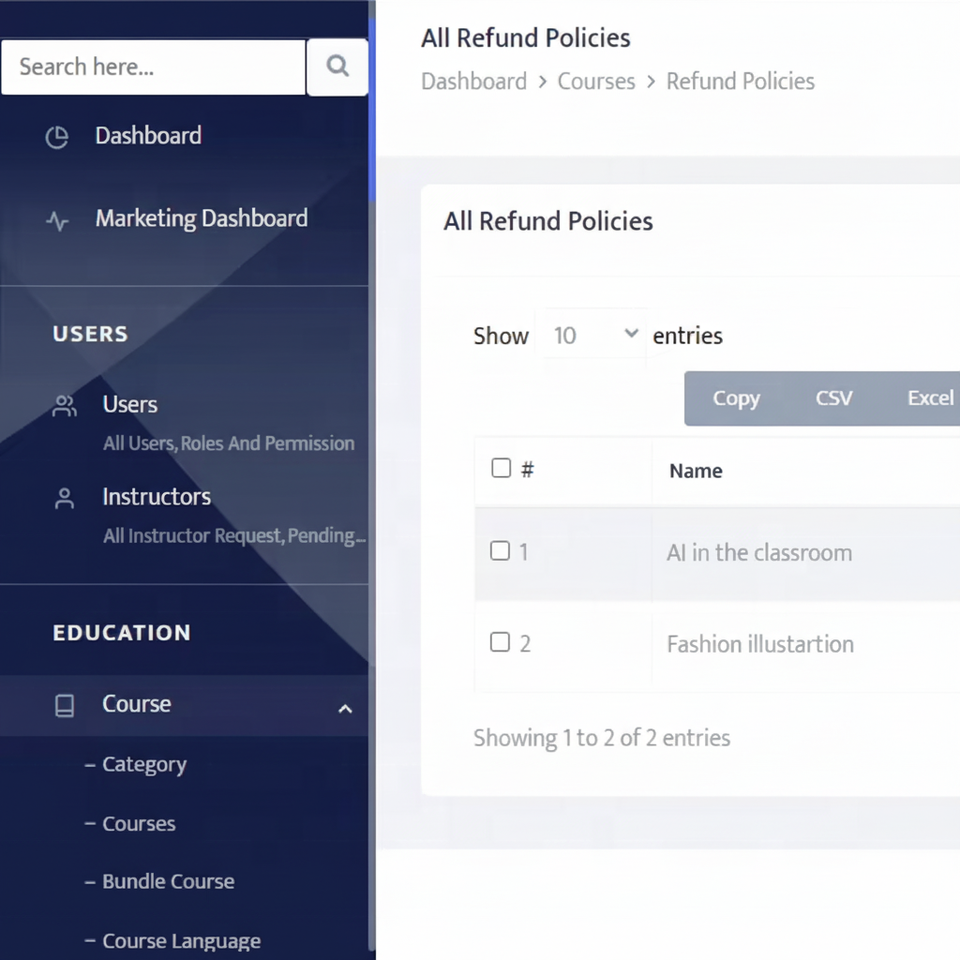This screenshot has width=960, height=960.
Task: Click the Excel export button
Action: [929, 398]
